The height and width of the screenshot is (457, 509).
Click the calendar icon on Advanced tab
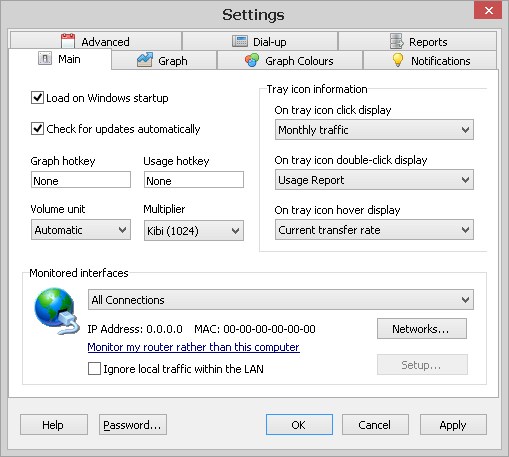(68, 41)
